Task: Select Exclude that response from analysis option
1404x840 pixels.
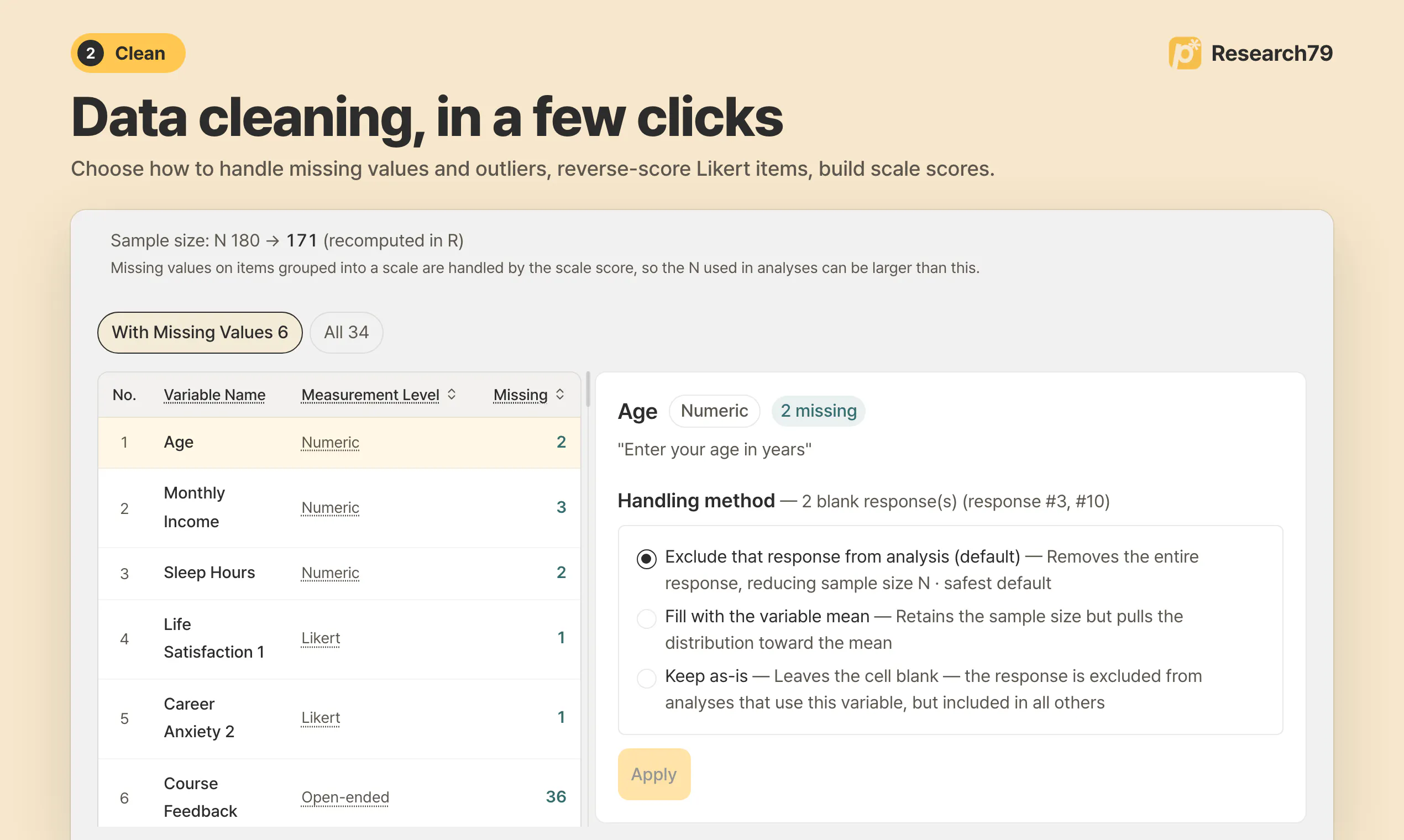Action: 646,559
